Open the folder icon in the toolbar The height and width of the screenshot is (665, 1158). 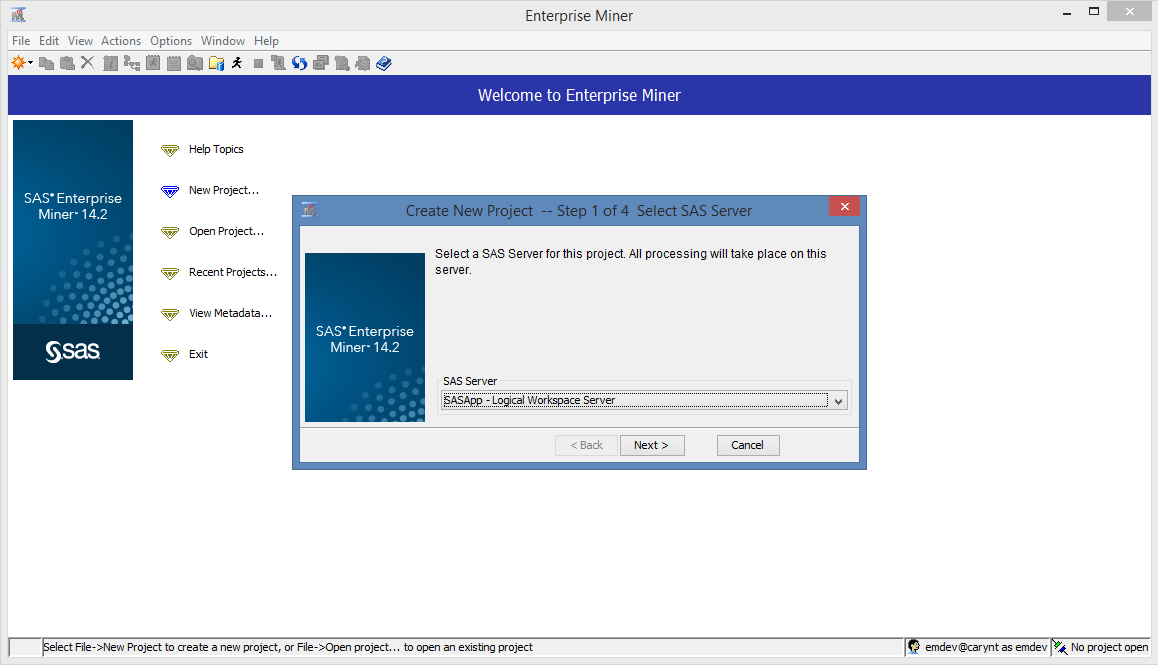tap(216, 62)
